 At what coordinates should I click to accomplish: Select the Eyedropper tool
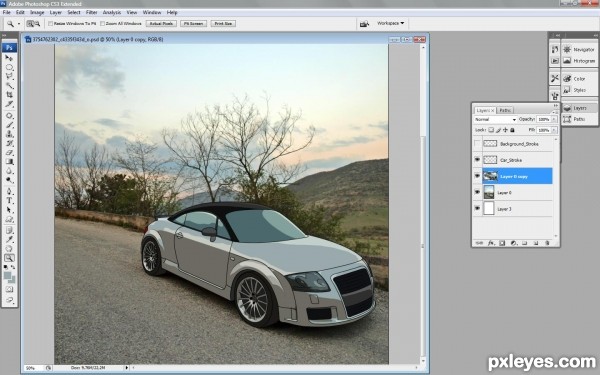9,240
